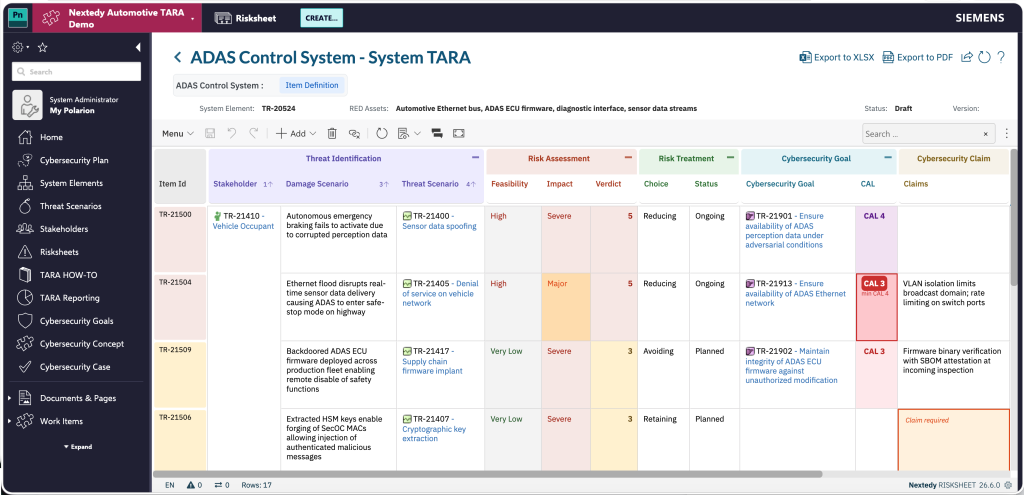
Task: Open the sidebar settings gear dropdown arrow
Action: click(x=28, y=48)
